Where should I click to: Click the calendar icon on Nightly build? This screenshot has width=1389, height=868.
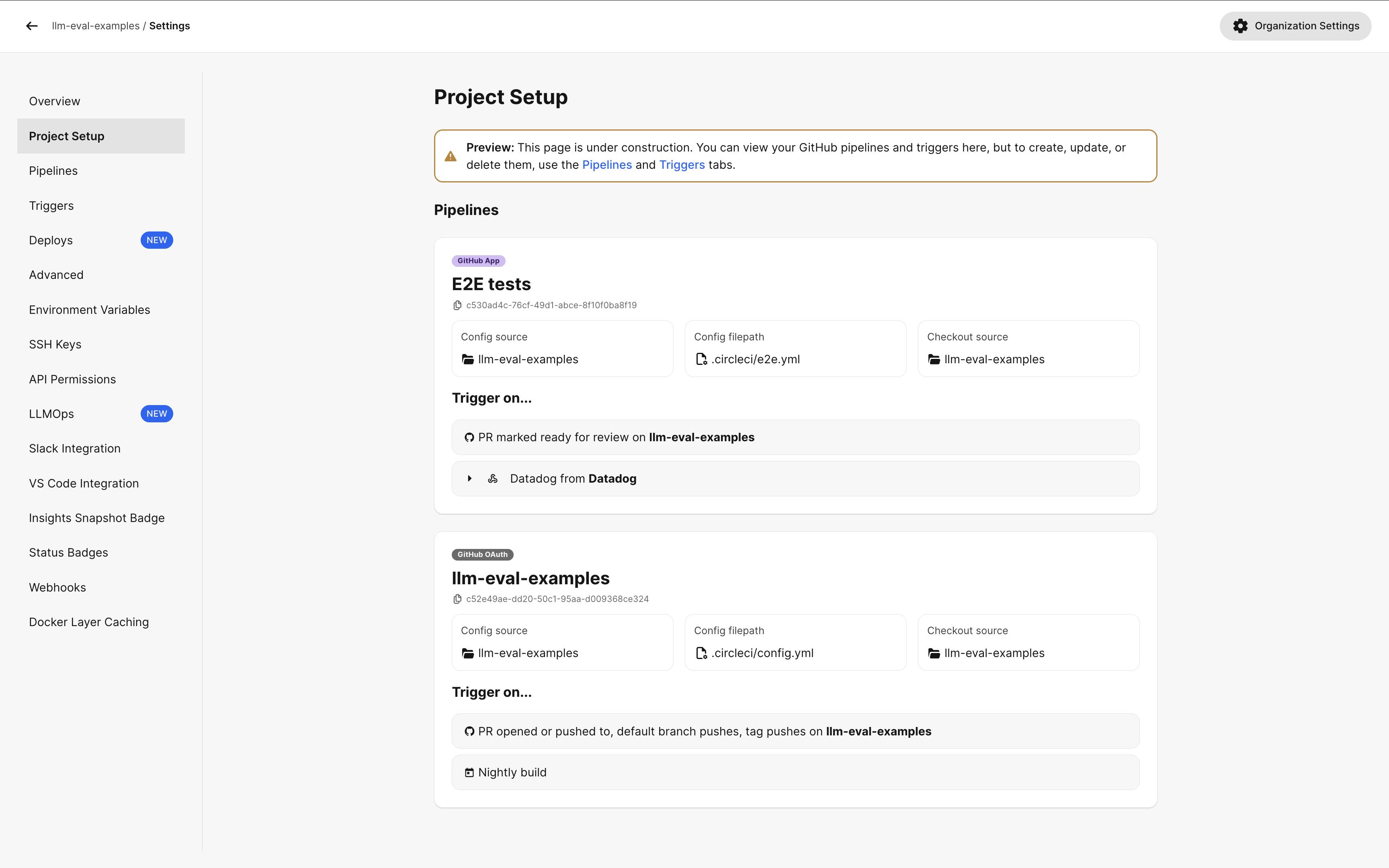469,773
